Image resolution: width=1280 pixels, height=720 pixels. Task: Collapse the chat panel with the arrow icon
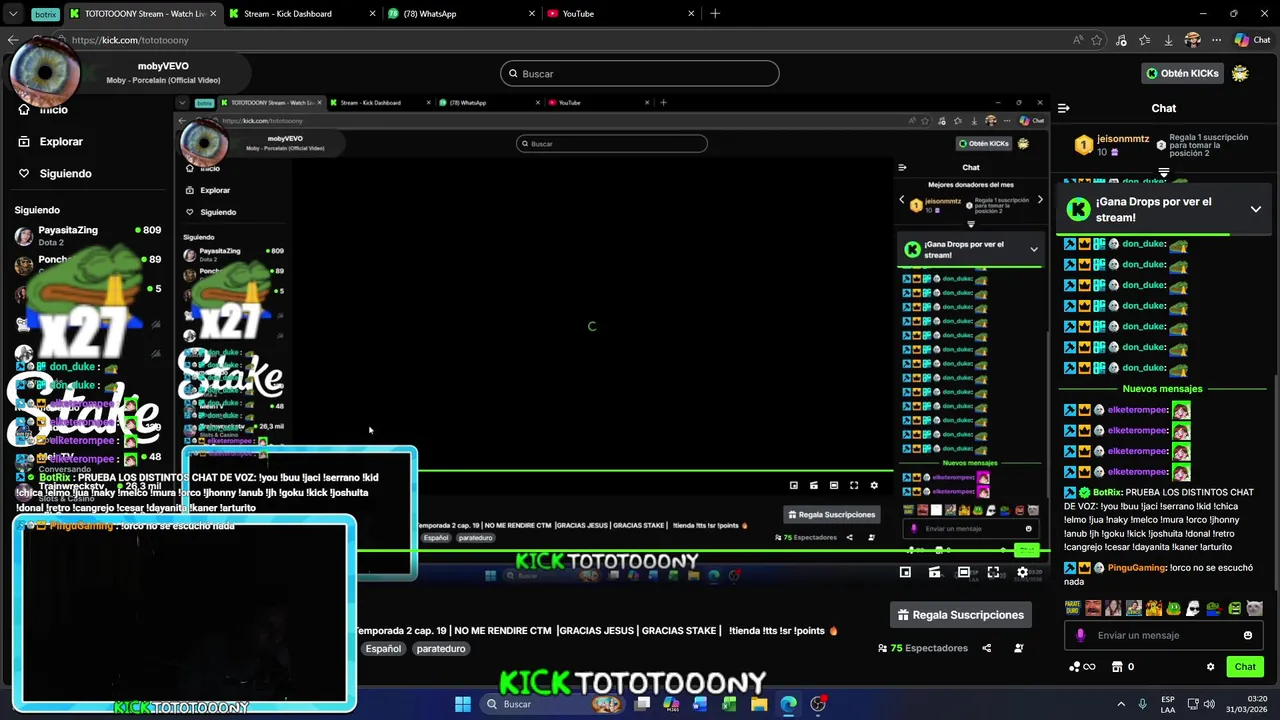[x=1064, y=108]
